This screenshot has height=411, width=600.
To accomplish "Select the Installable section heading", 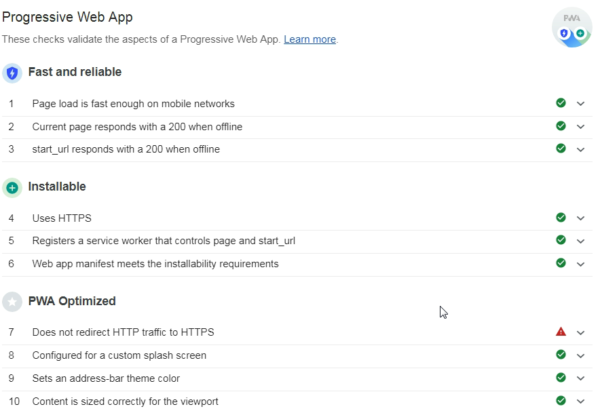I will coord(57,187).
